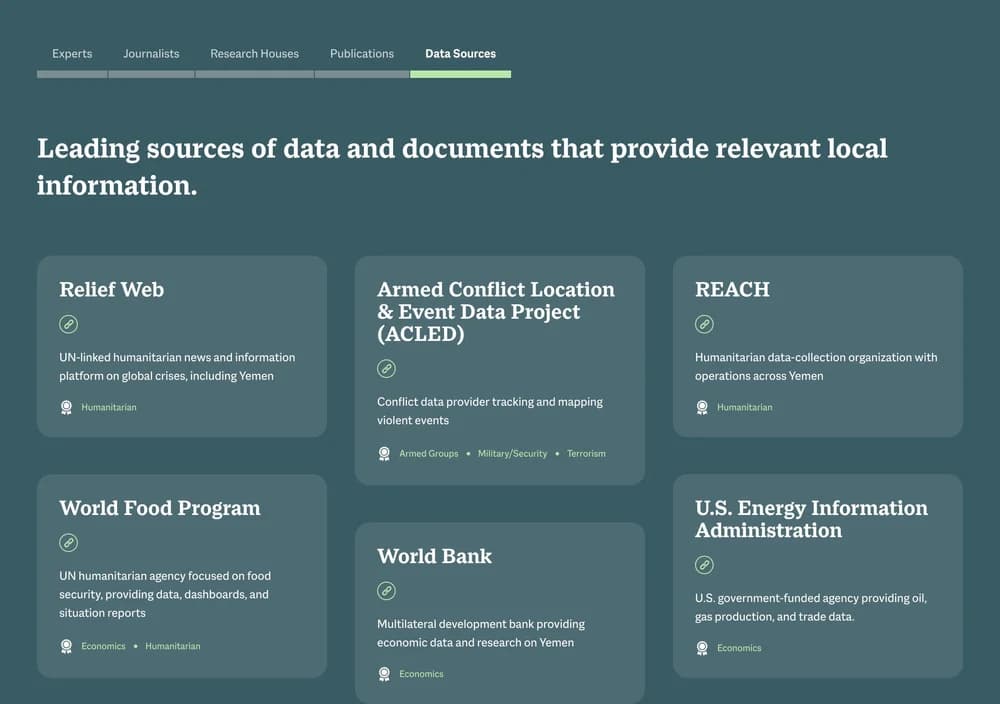Open the Armed Conflict Location & Event Data Project title
The width and height of the screenshot is (1000, 704).
point(496,312)
